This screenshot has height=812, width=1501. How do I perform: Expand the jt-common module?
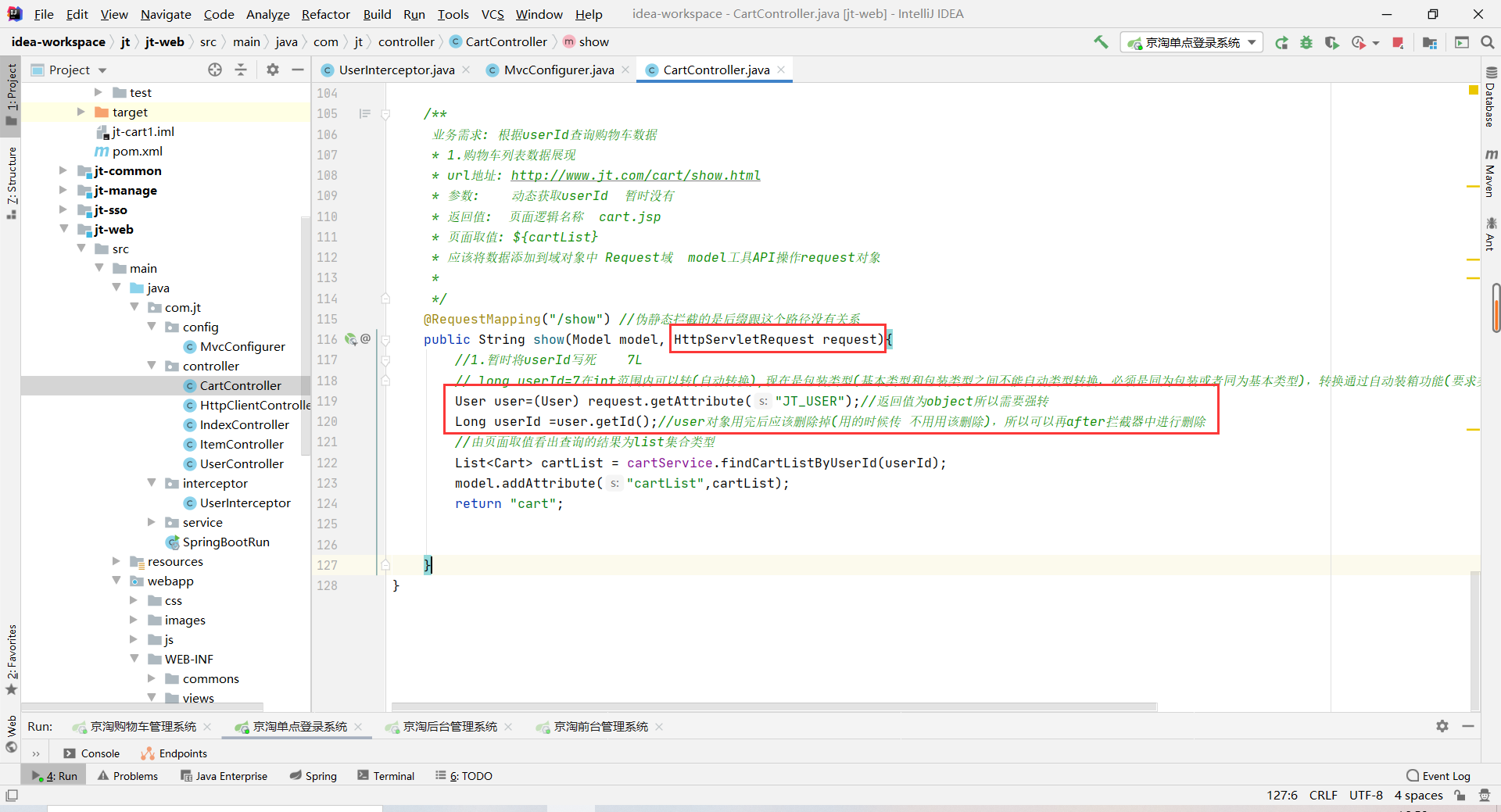[x=63, y=170]
